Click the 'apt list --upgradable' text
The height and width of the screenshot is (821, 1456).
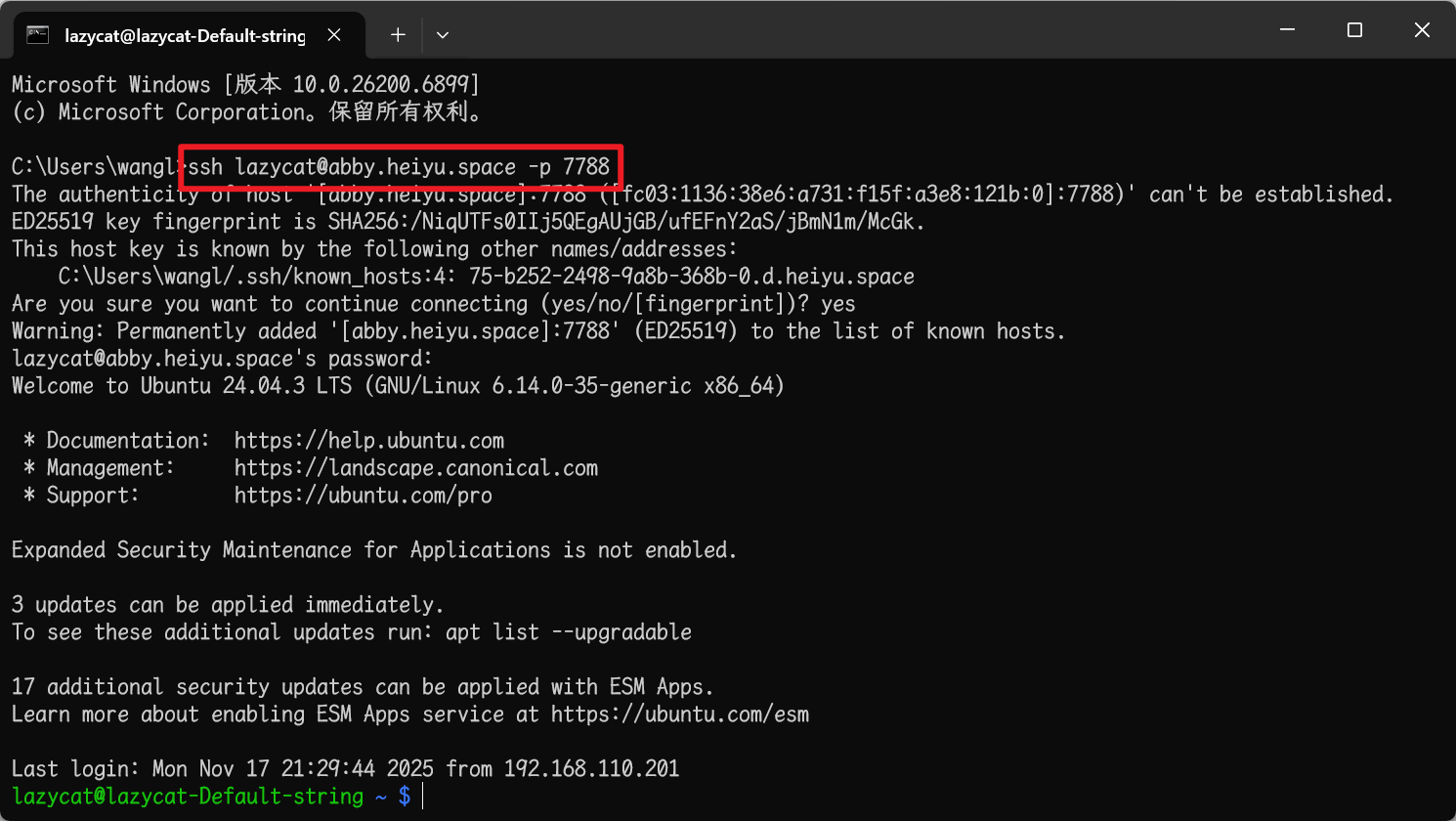click(x=569, y=632)
